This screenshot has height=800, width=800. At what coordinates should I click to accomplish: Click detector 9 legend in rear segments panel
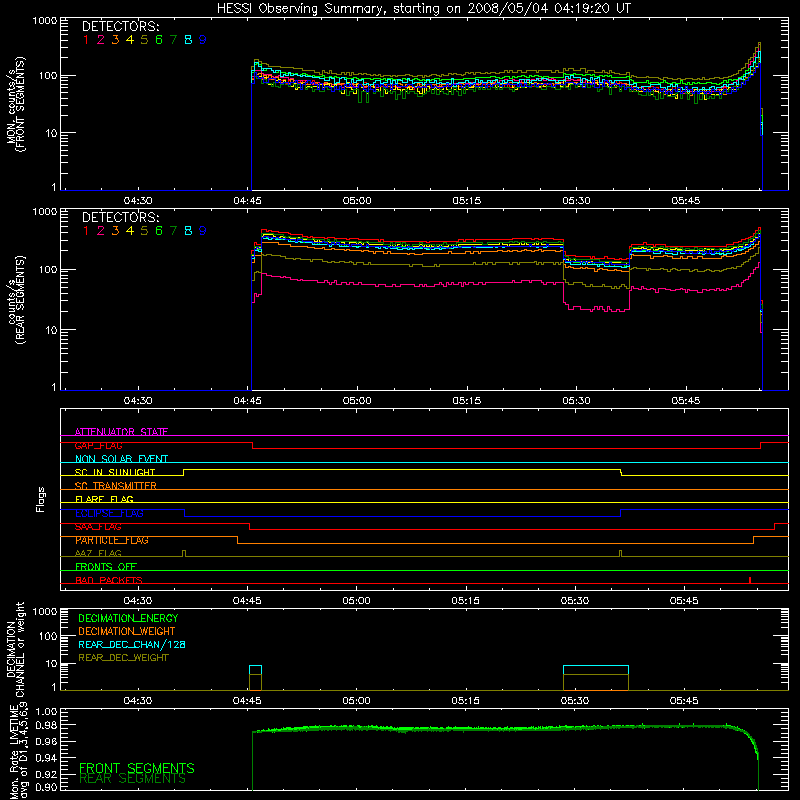point(203,231)
